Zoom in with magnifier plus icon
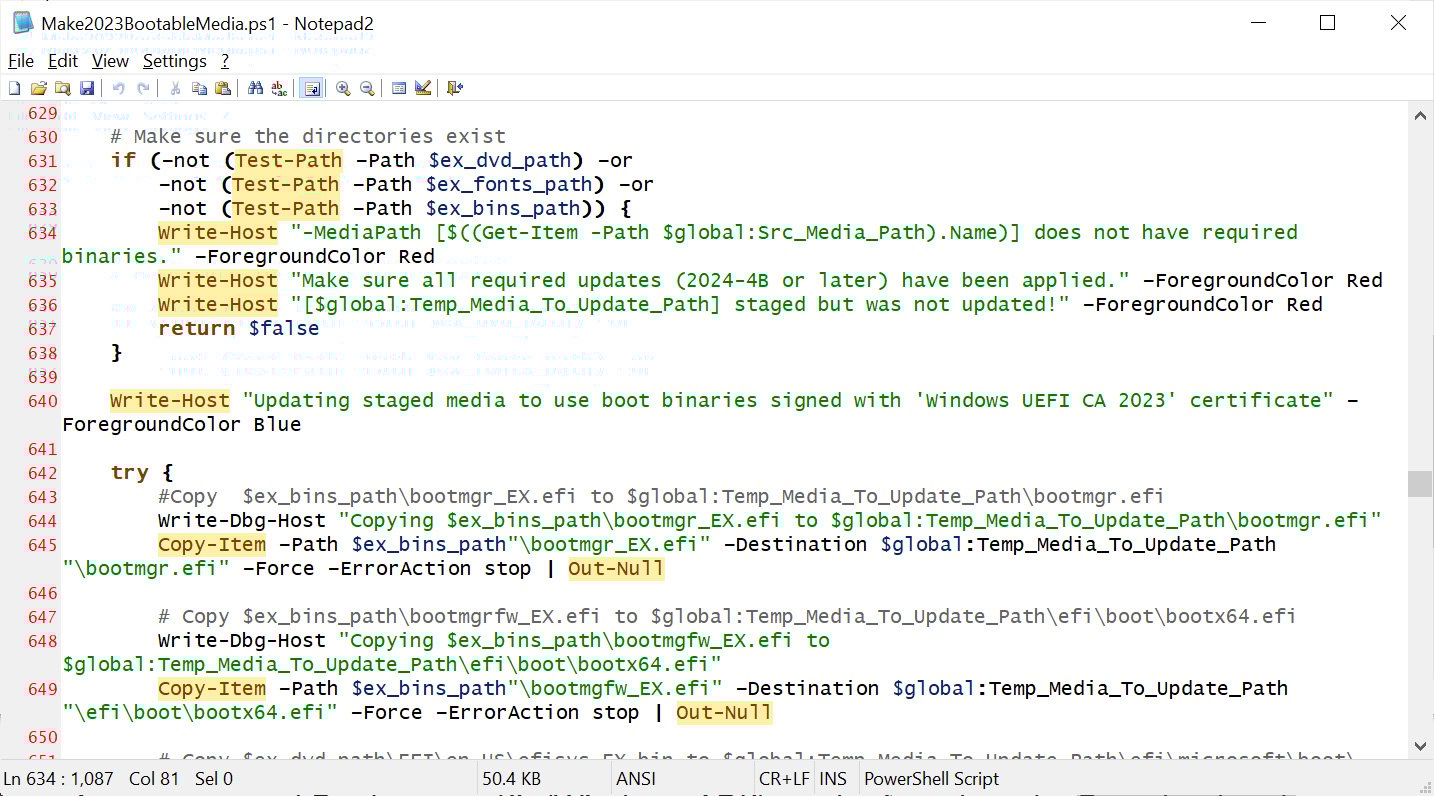Image resolution: width=1434 pixels, height=796 pixels. [343, 88]
